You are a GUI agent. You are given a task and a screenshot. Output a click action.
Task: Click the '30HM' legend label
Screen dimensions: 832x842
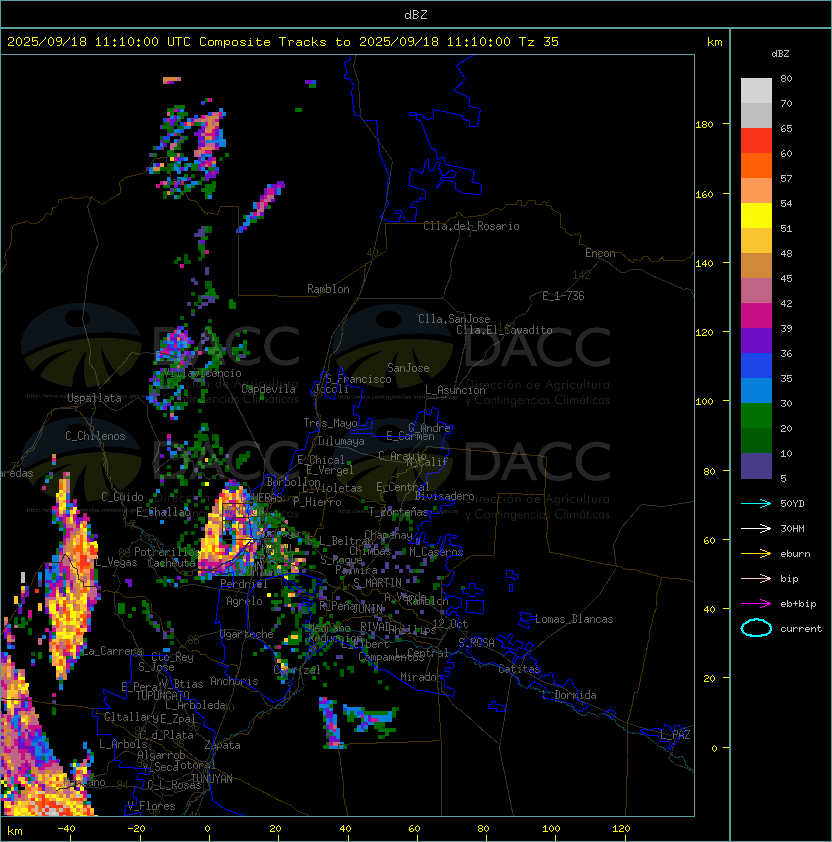(792, 529)
